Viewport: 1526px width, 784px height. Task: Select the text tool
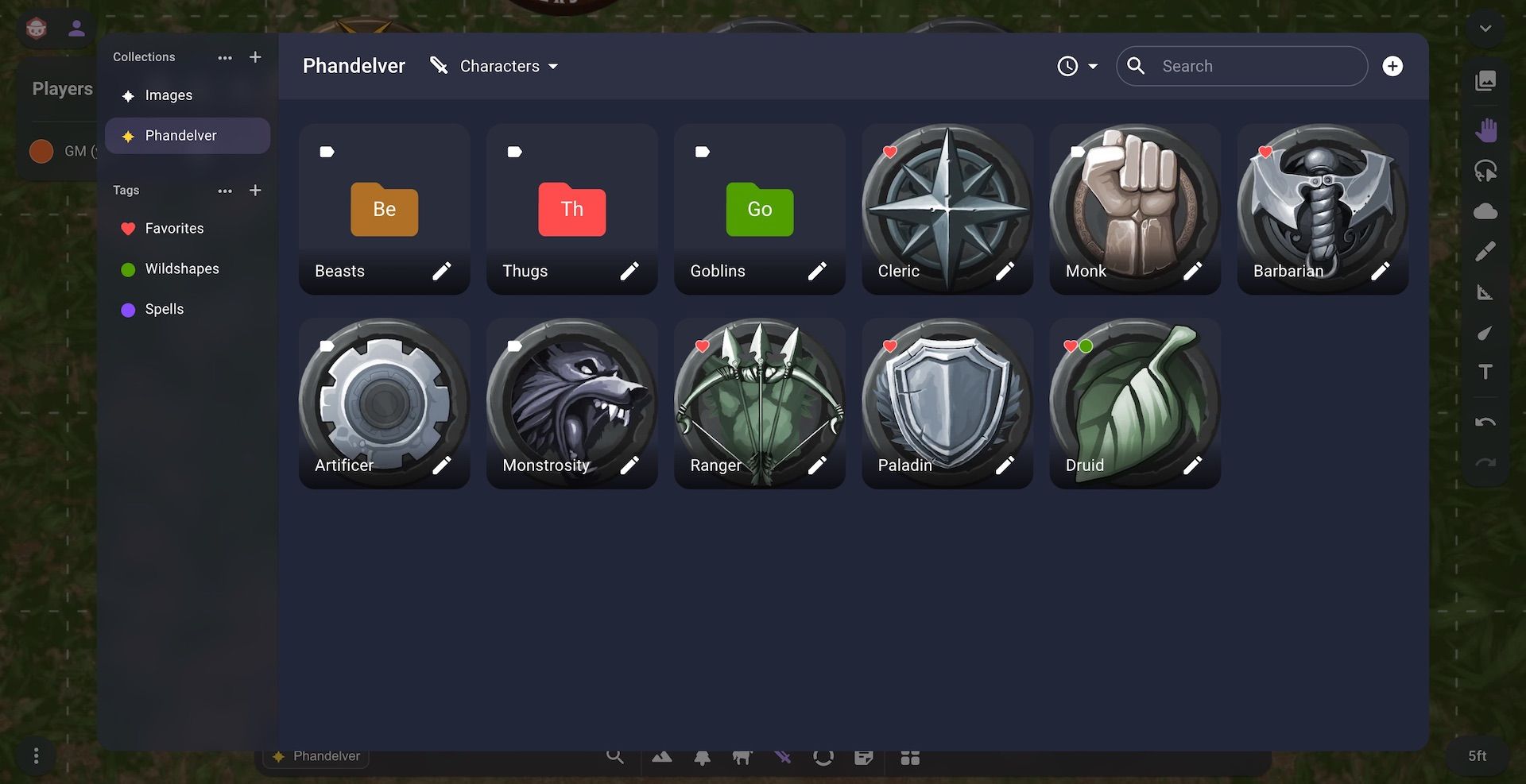click(x=1485, y=372)
